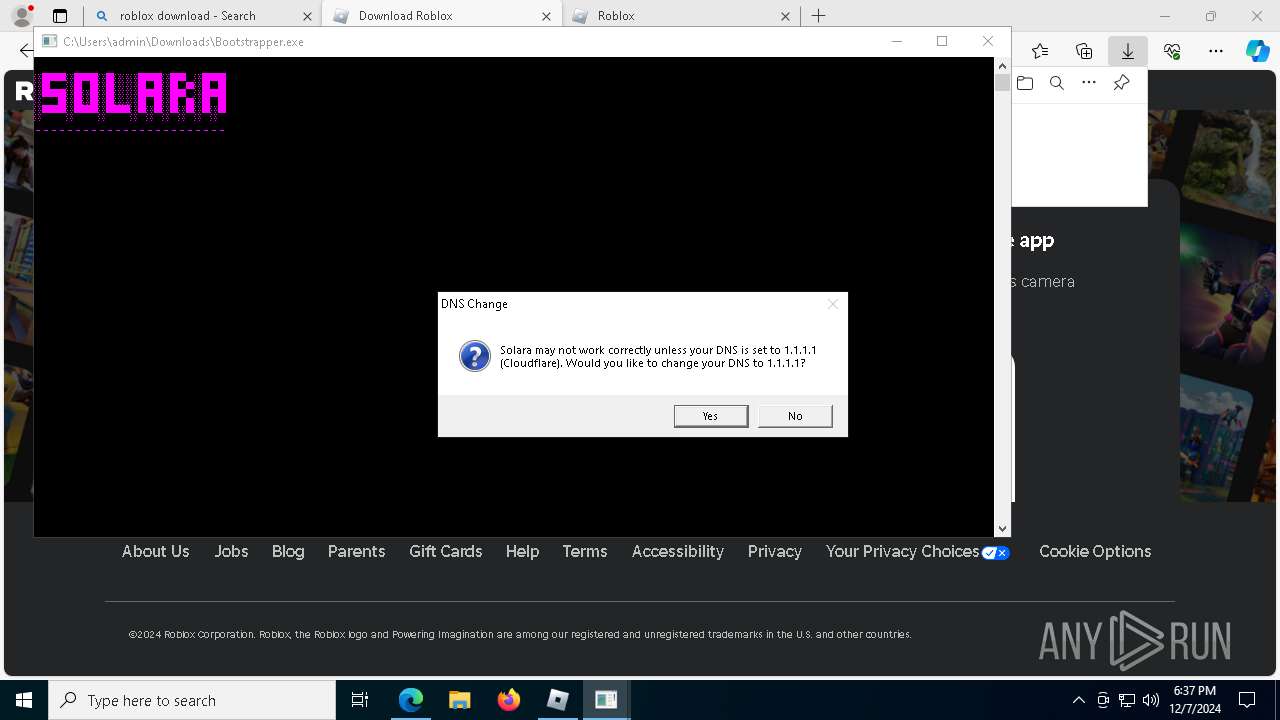Minimize the Bootstrapper.exe console window
Viewport: 1280px width, 720px height.
(x=897, y=41)
